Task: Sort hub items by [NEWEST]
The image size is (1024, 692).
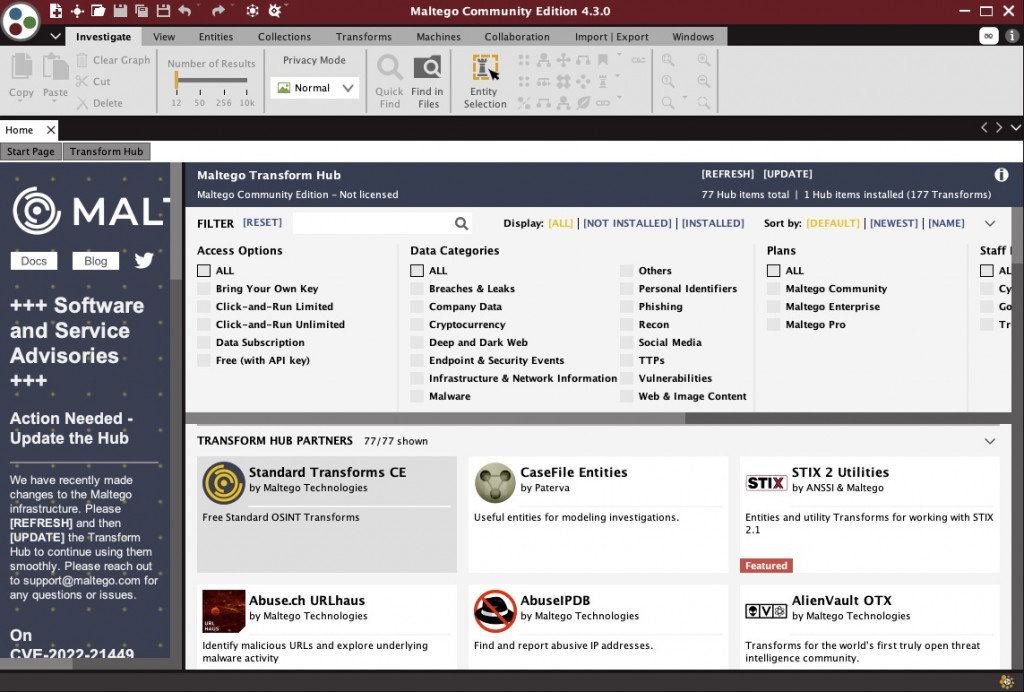Action: pos(894,223)
